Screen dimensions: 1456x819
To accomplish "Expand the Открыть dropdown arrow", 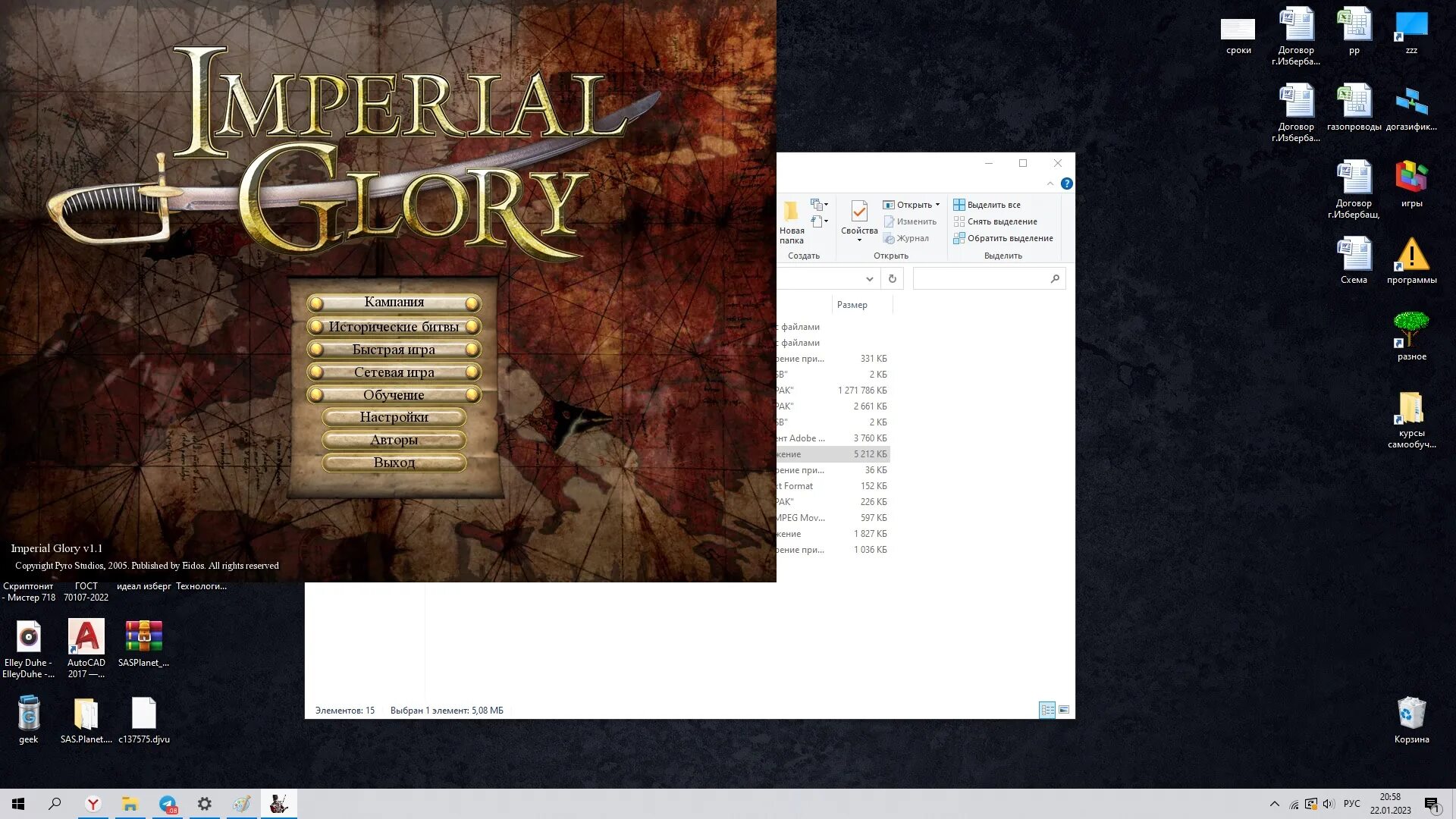I will (x=937, y=205).
